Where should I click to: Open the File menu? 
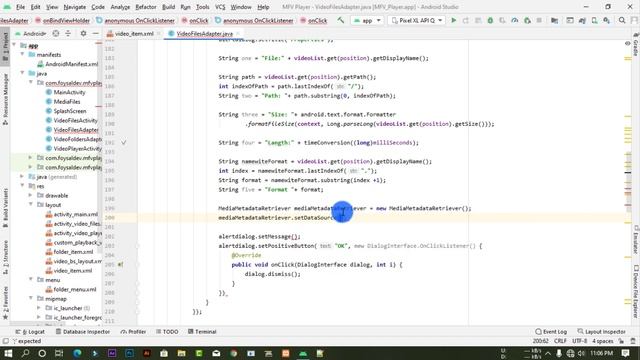point(20,7)
